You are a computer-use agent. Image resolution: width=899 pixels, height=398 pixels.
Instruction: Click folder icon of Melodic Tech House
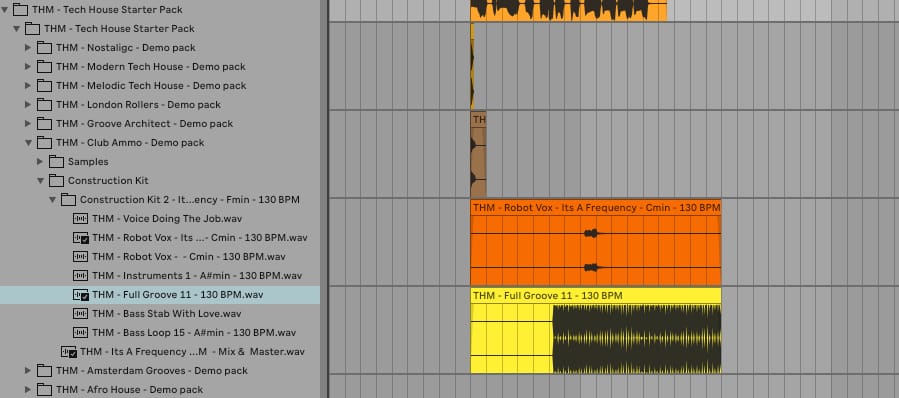coord(44,85)
